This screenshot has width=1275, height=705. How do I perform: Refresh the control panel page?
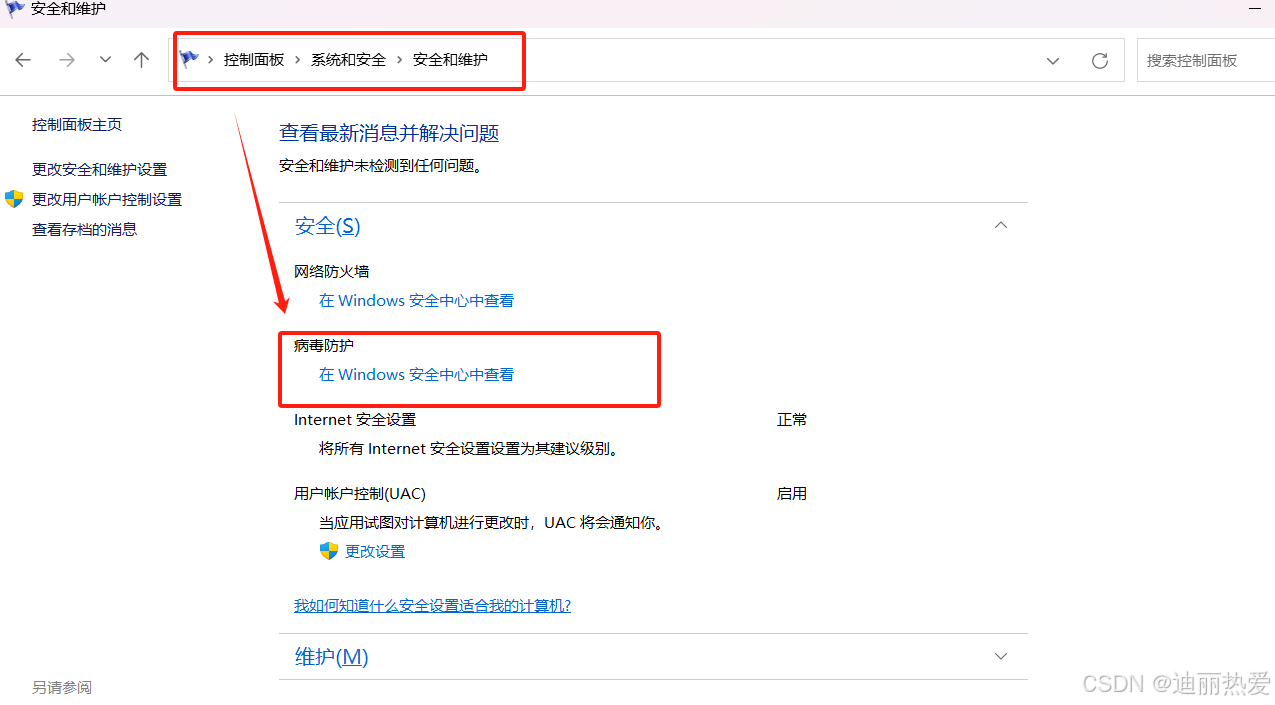click(1100, 61)
